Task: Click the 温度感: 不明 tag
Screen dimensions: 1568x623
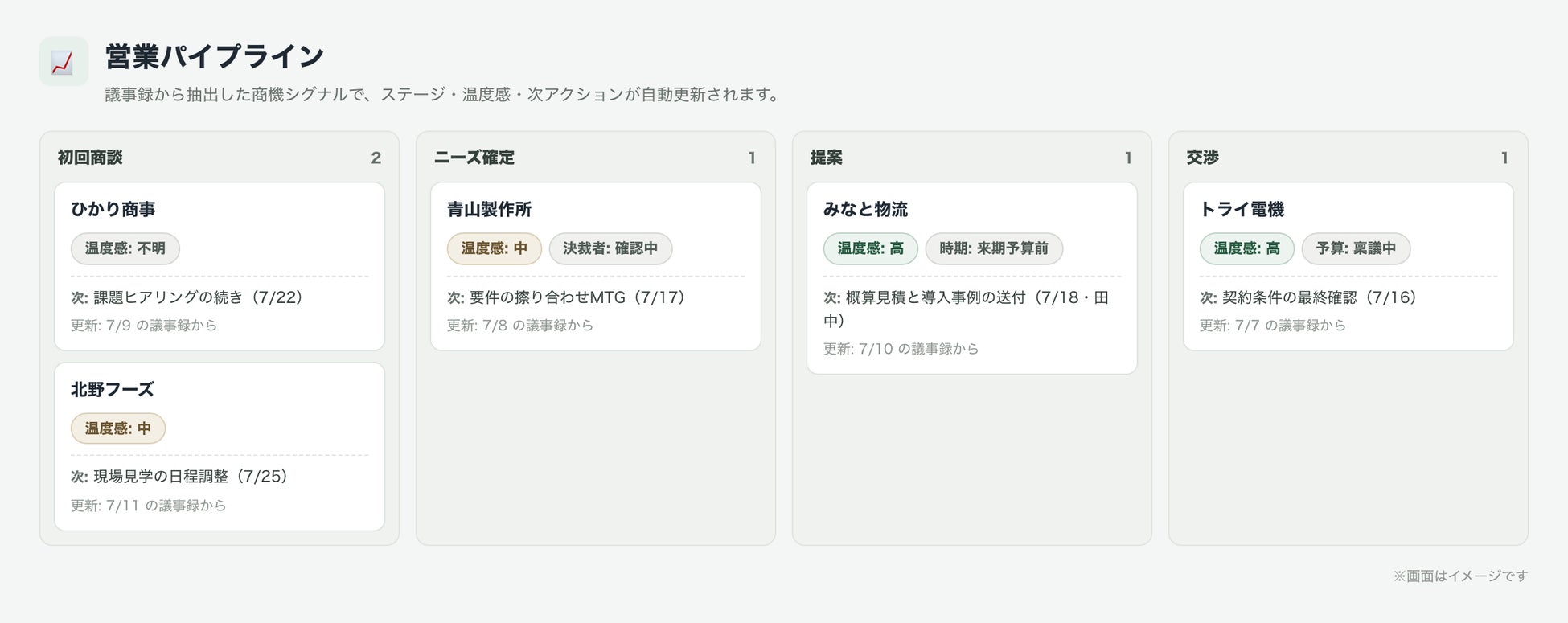Action: coord(125,248)
